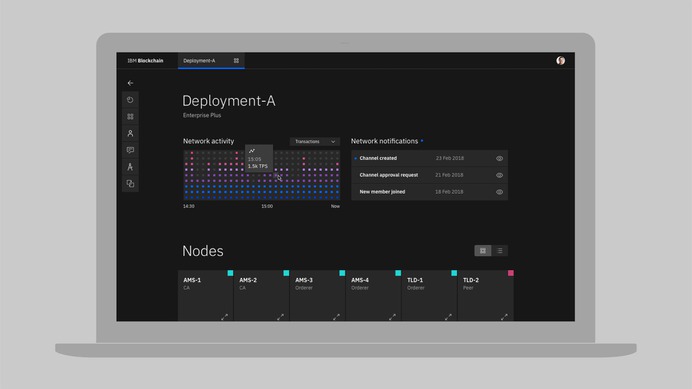Open the copy documents icon in sidebar
This screenshot has width=692, height=389.
pos(130,184)
